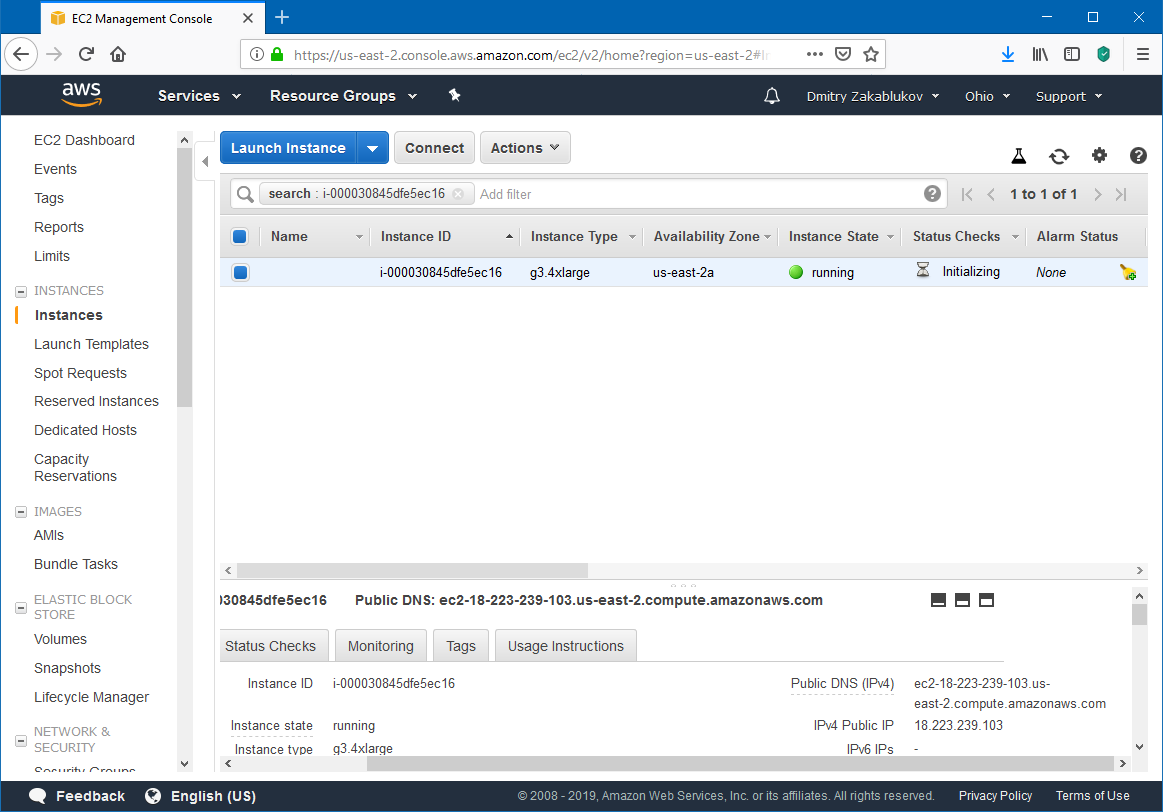Switch to the Usage Instructions tab
Image resolution: width=1163 pixels, height=812 pixels.
[566, 646]
